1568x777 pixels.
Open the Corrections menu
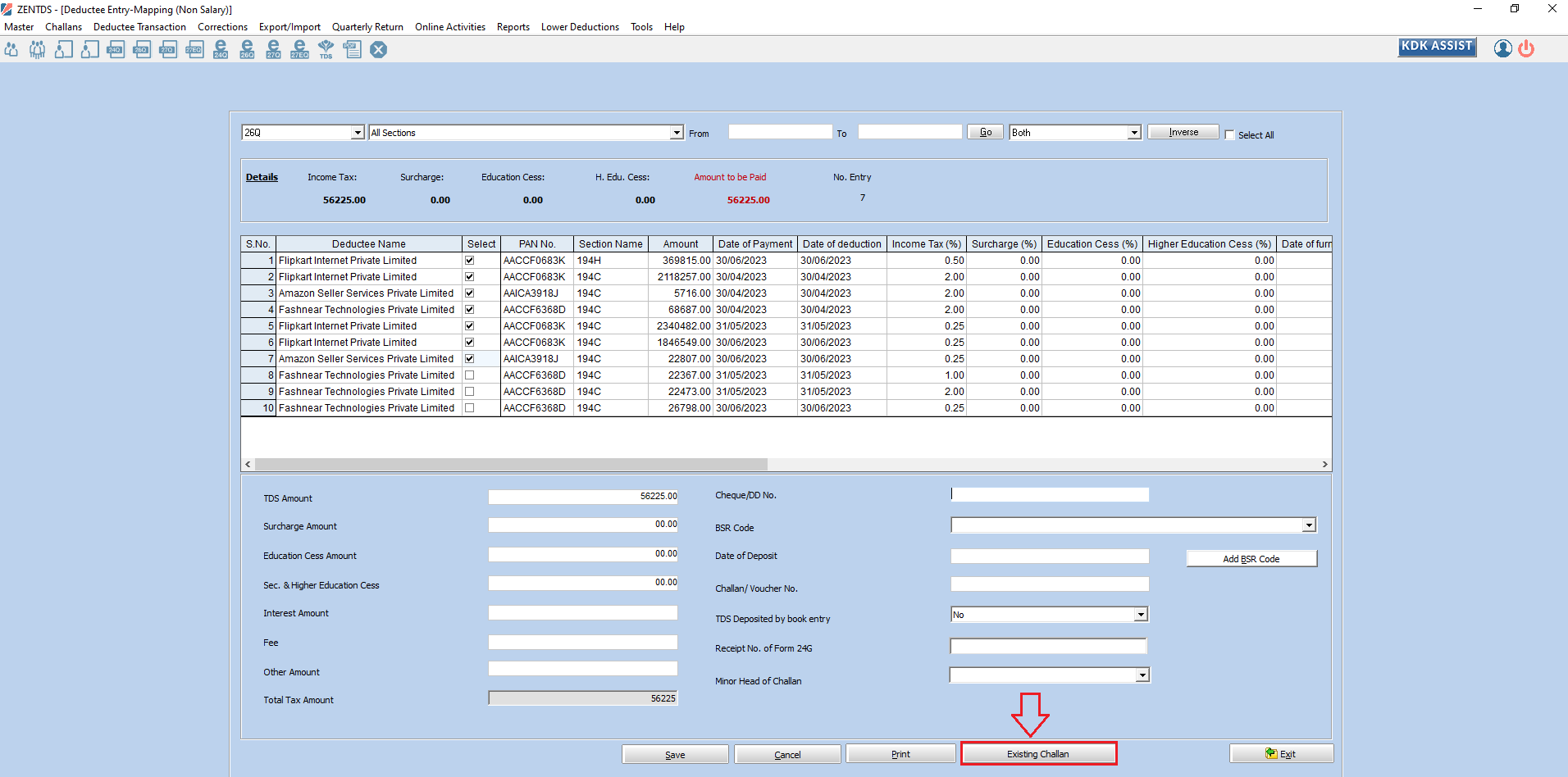pos(222,27)
